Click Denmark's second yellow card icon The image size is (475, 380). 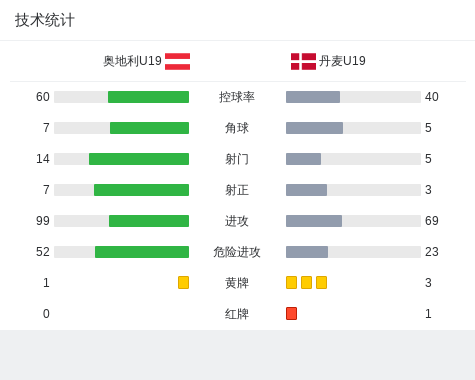click(306, 282)
